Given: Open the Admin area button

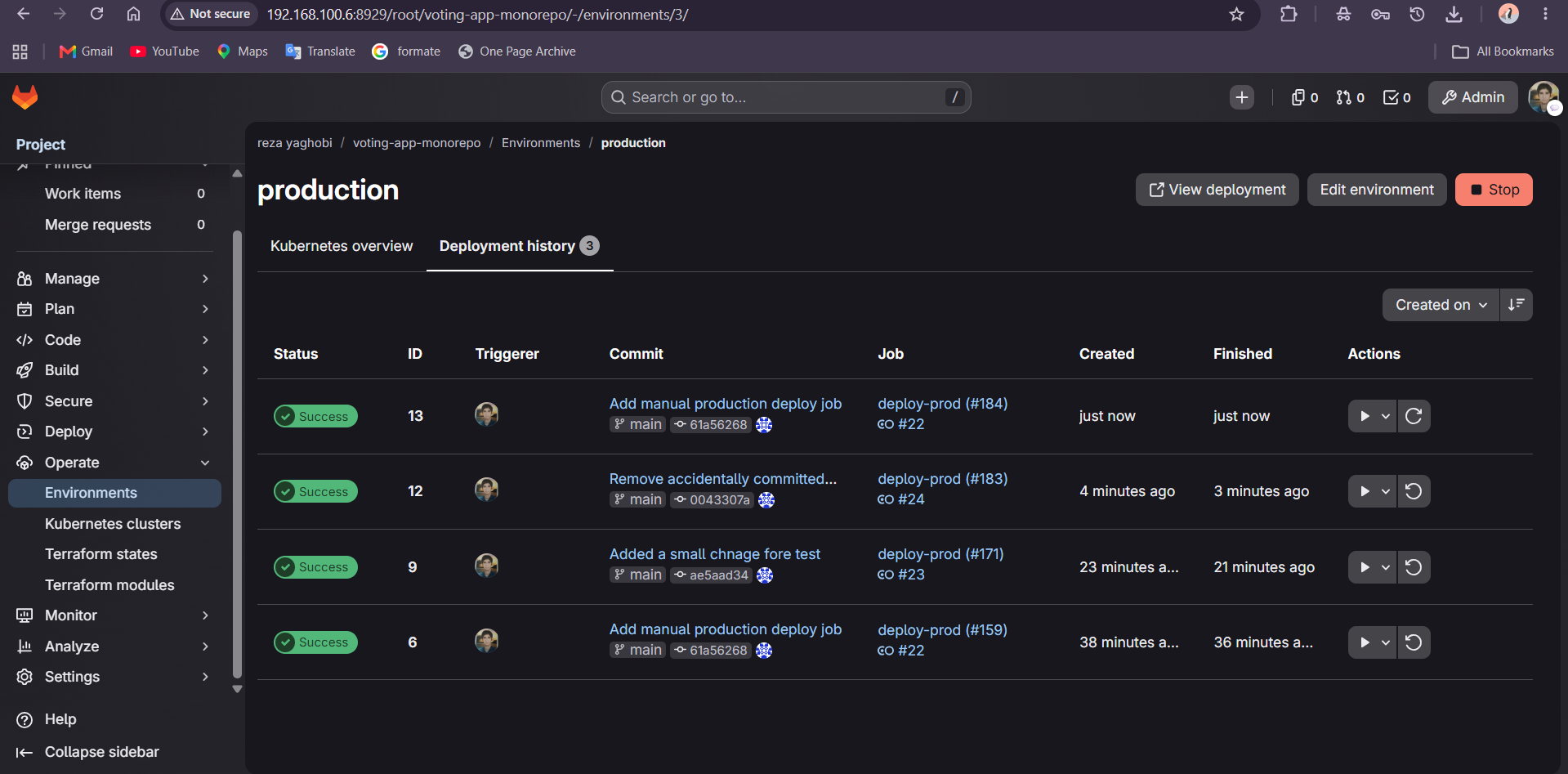Looking at the screenshot, I should 1472,97.
